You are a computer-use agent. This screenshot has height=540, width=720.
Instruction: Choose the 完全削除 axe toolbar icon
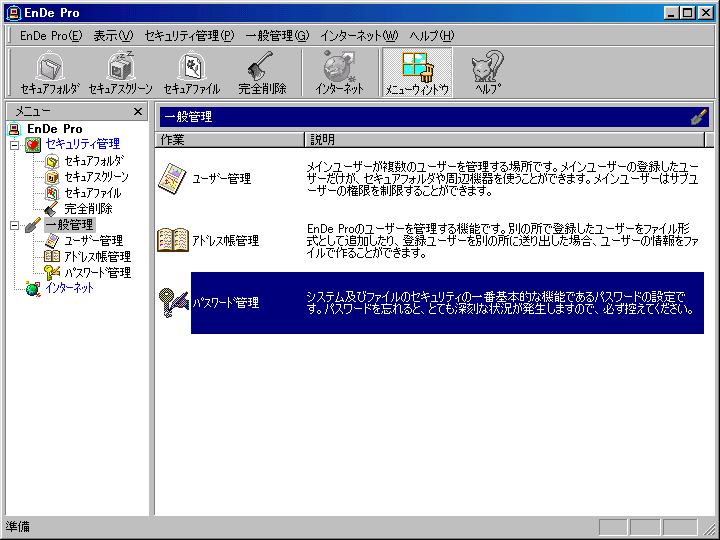click(262, 73)
